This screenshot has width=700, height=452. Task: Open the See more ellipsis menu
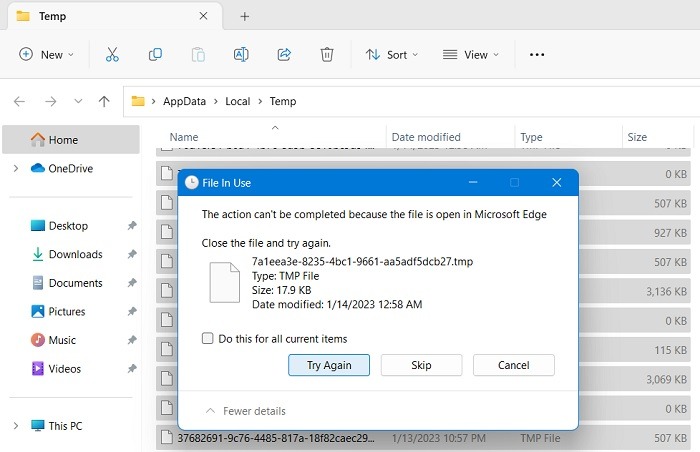tap(537, 54)
